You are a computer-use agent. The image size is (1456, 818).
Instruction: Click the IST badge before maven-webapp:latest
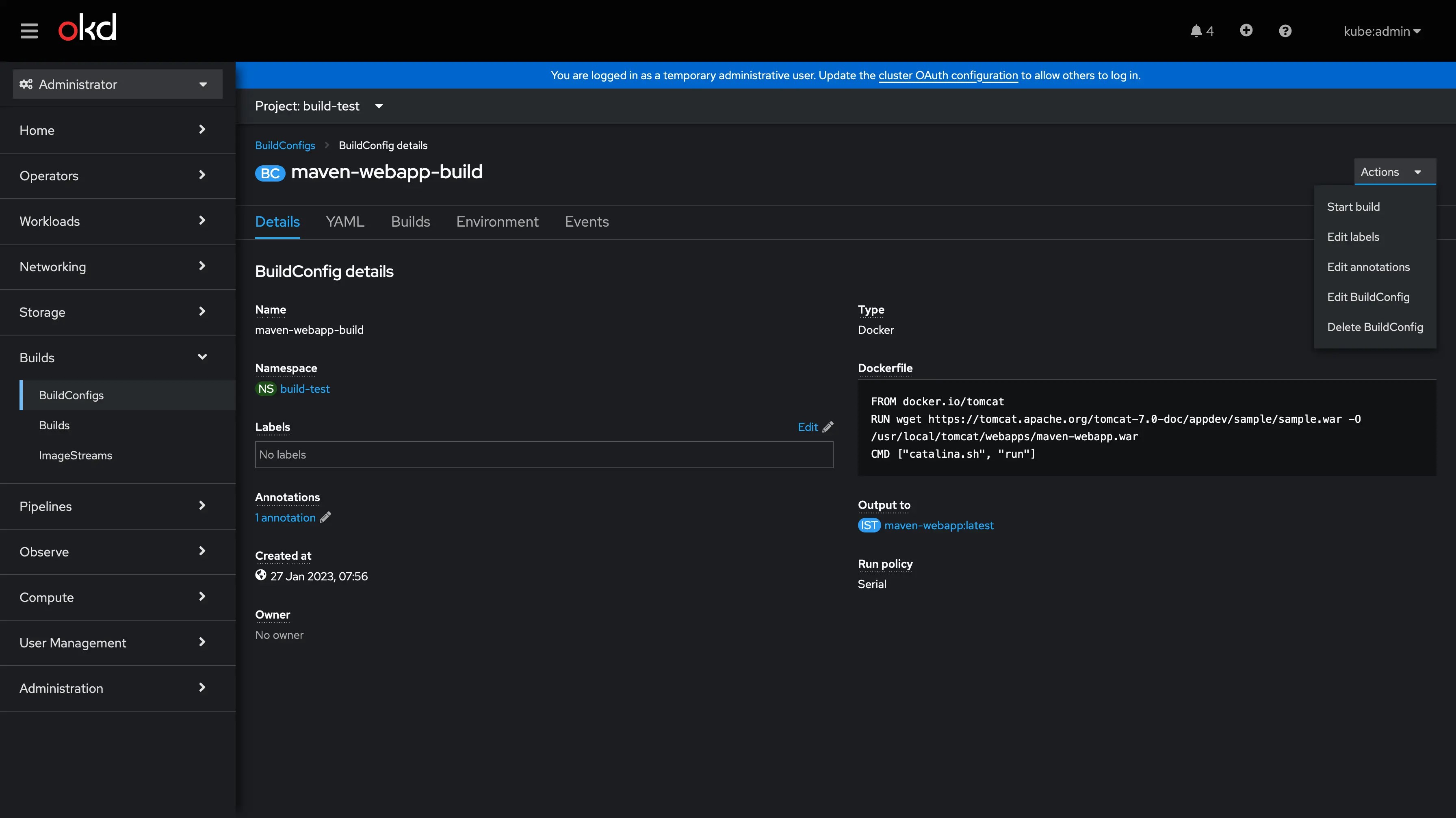click(869, 526)
